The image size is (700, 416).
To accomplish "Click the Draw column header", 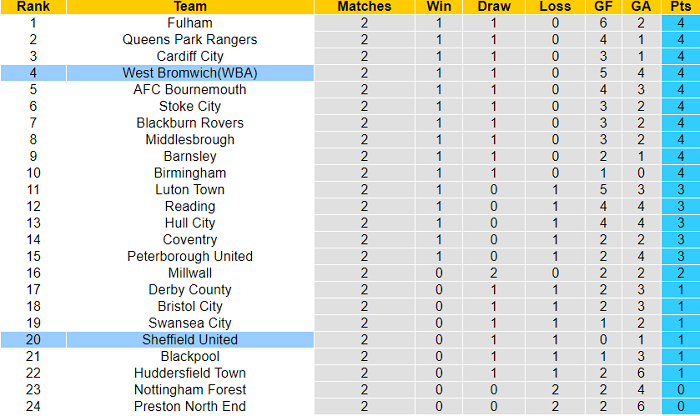I will [494, 6].
